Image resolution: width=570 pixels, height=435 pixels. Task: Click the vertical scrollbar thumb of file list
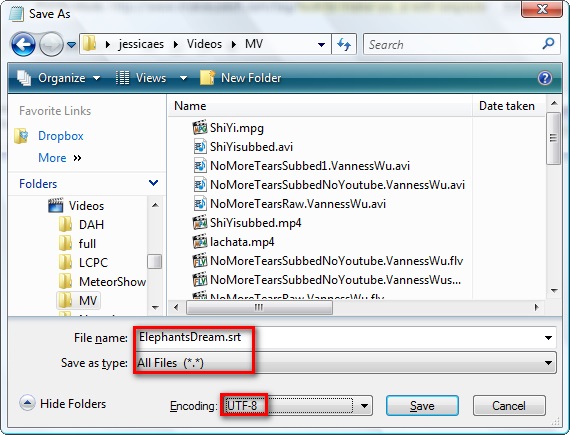point(554,138)
